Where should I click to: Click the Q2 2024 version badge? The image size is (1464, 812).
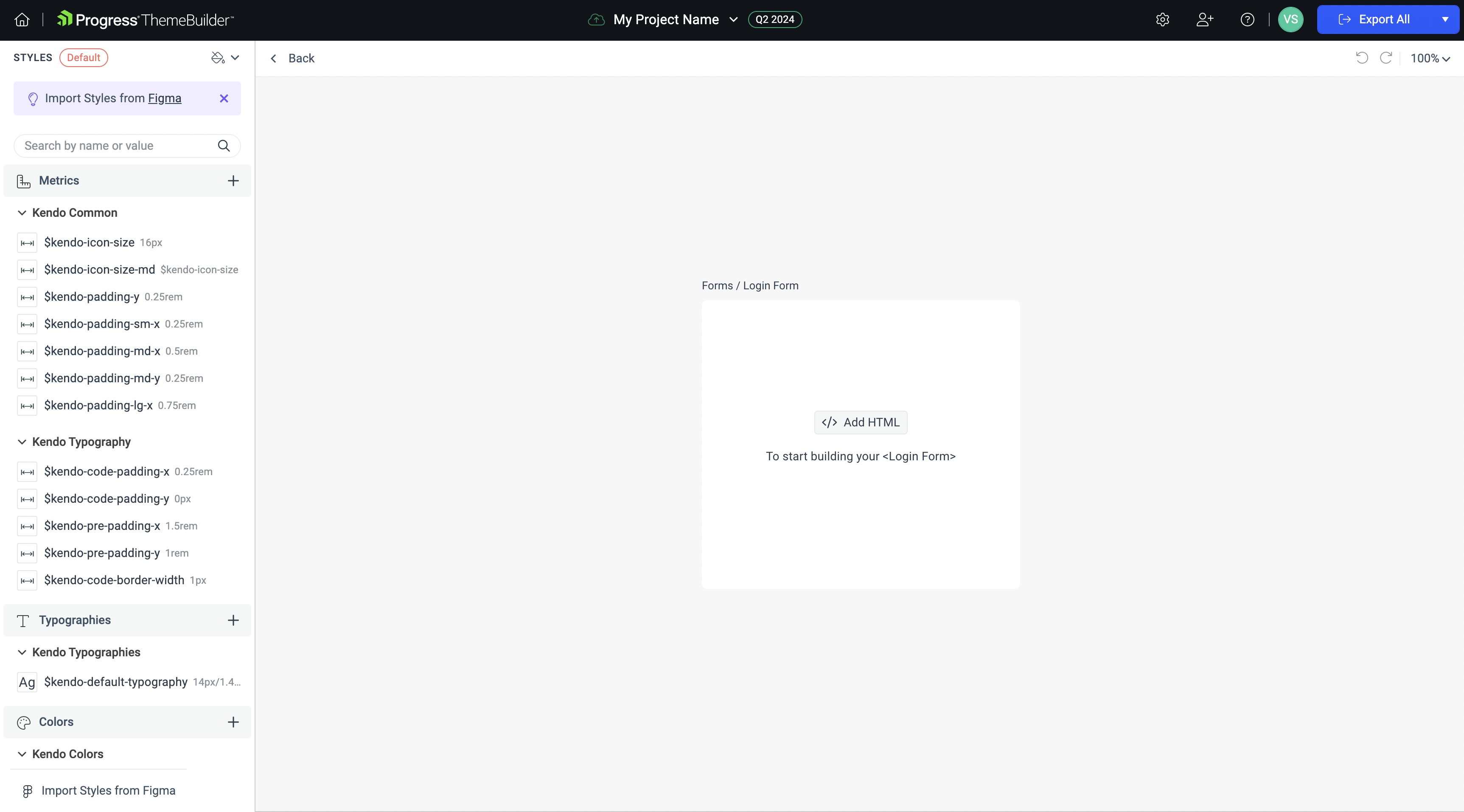(774, 20)
